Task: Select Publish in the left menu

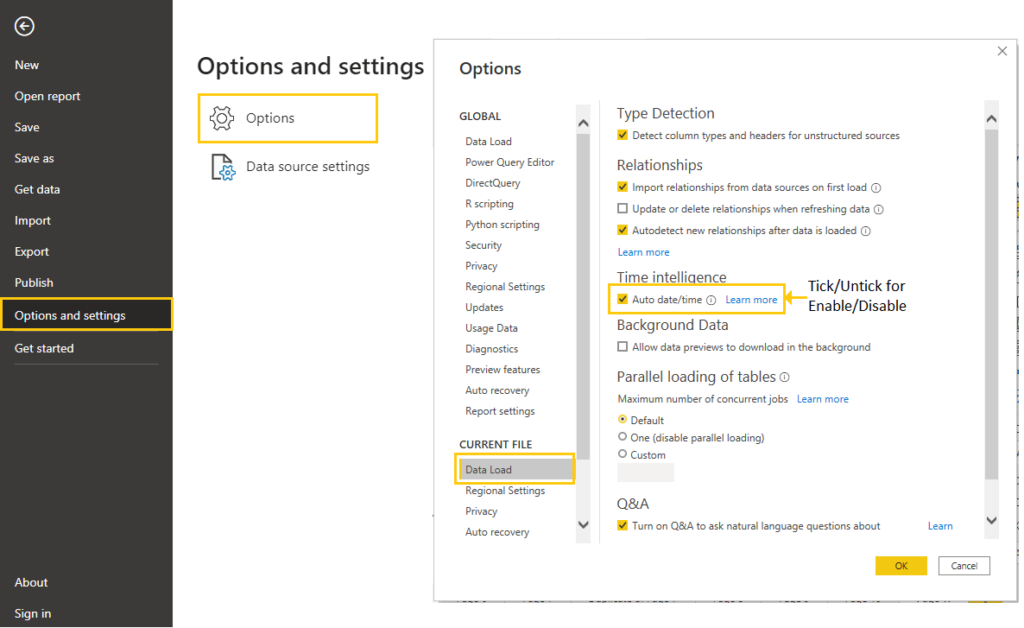Action: (x=34, y=282)
